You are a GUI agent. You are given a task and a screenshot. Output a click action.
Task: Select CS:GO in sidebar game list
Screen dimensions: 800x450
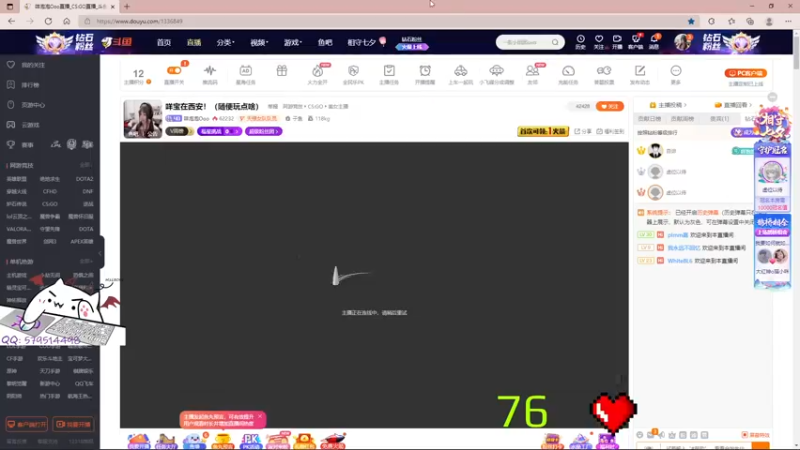49,204
